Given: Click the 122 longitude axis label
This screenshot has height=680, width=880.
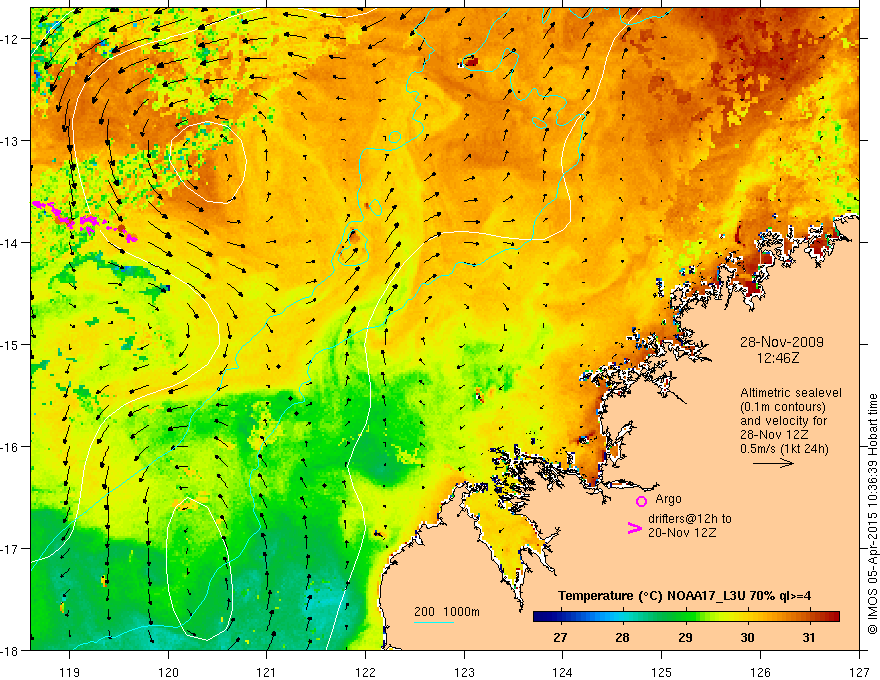Looking at the screenshot, I should pyautogui.click(x=365, y=673).
